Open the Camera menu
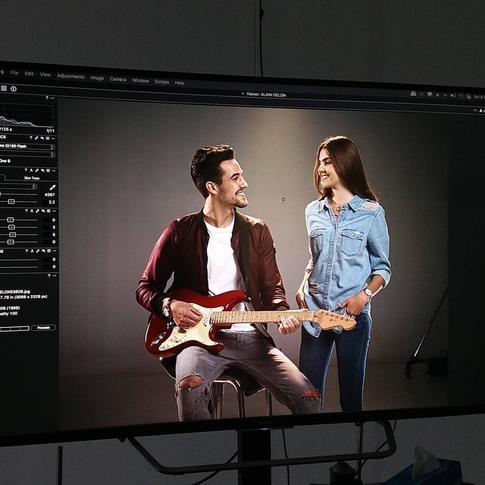Image resolution: width=485 pixels, height=485 pixels. pos(118,79)
